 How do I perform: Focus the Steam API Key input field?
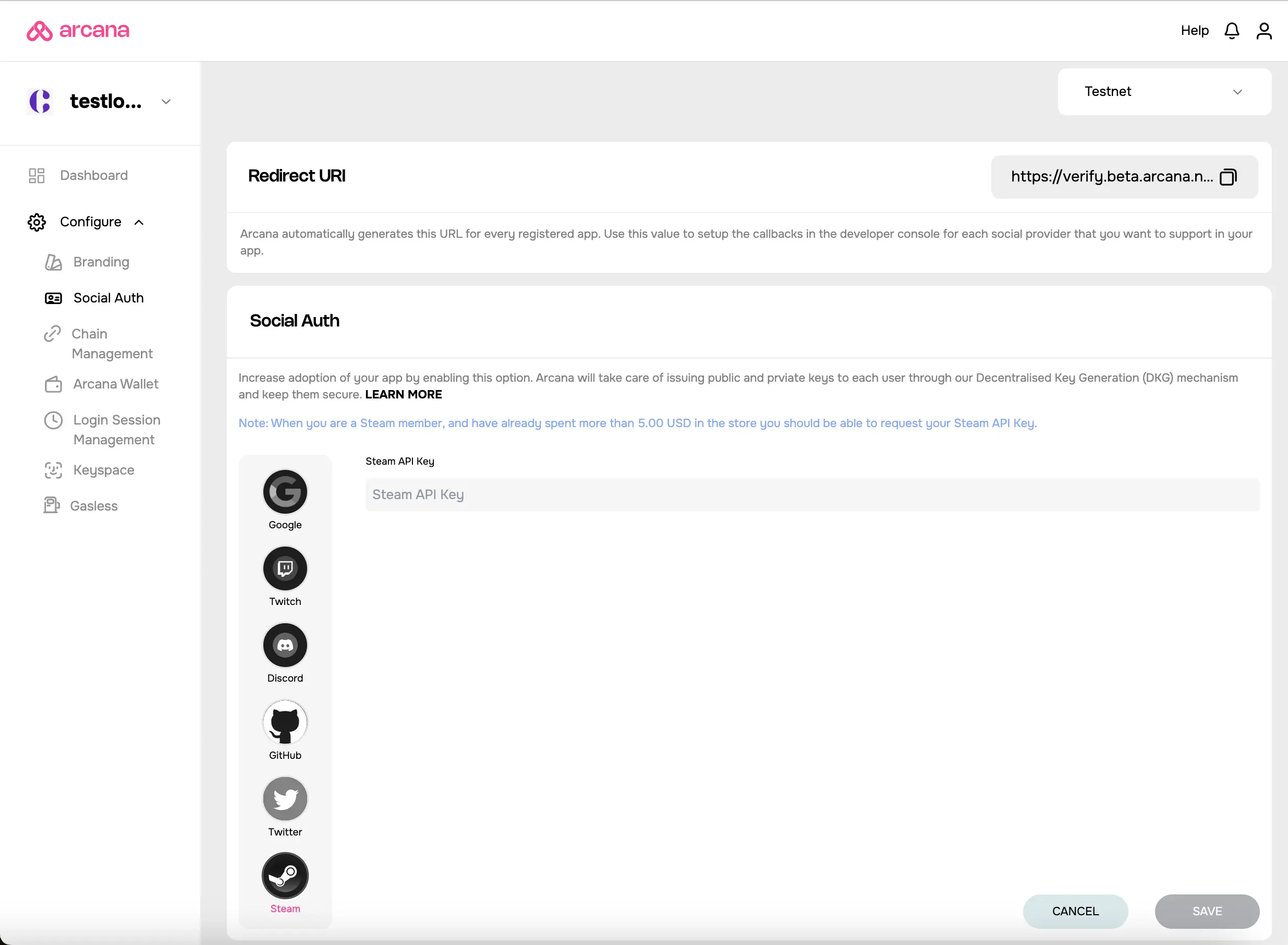click(x=812, y=495)
